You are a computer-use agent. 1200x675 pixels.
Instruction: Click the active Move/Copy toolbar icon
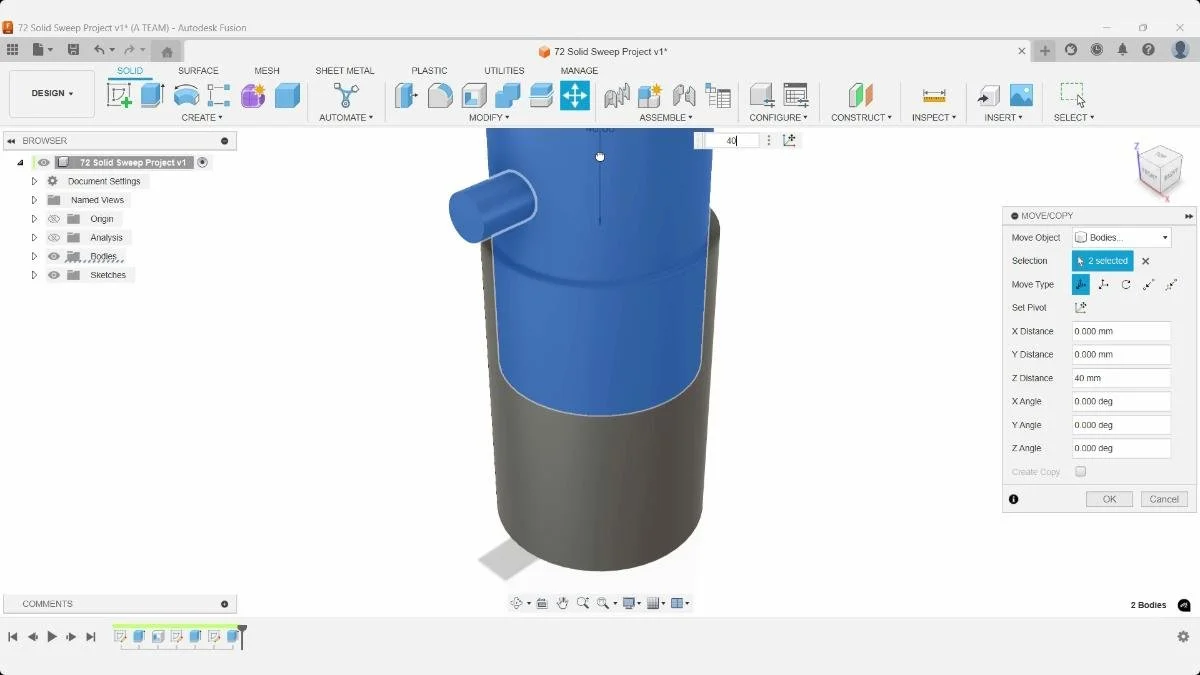click(575, 95)
